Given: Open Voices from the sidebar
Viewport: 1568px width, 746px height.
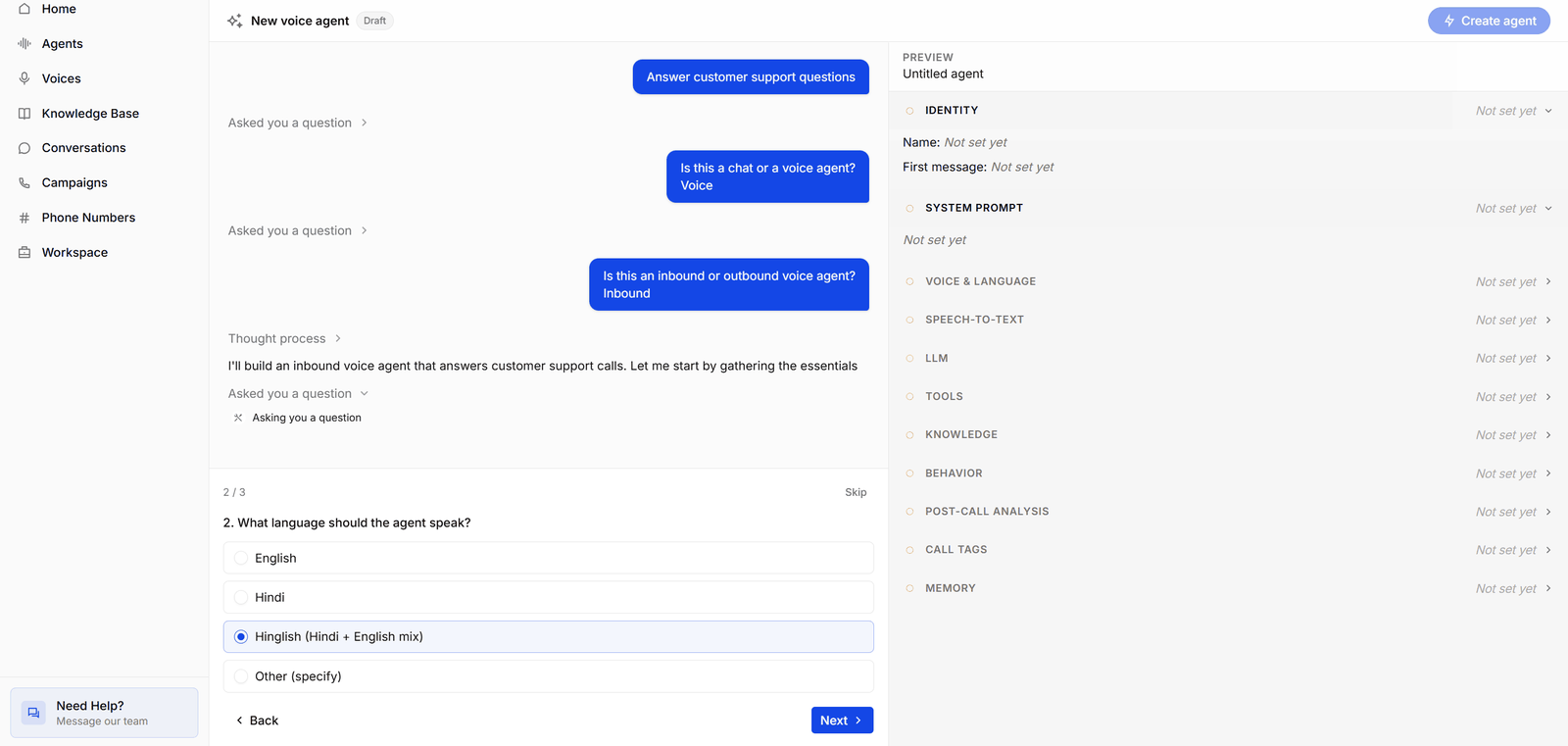Looking at the screenshot, I should click(x=61, y=78).
